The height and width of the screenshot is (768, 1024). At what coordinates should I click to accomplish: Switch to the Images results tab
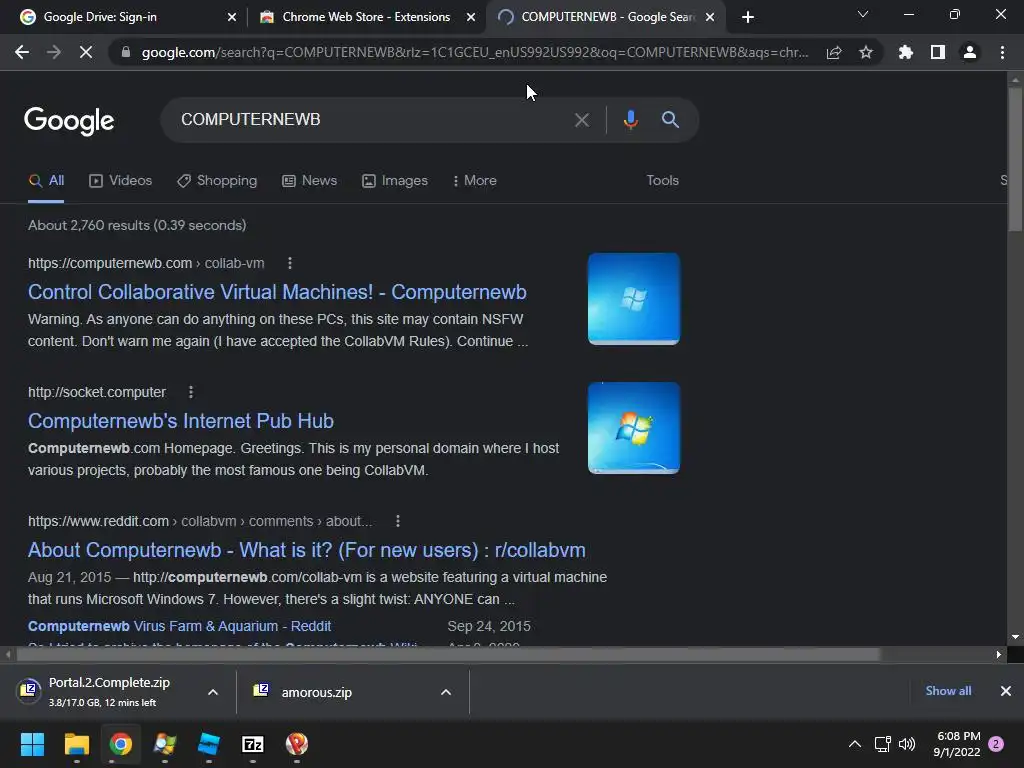coord(395,181)
